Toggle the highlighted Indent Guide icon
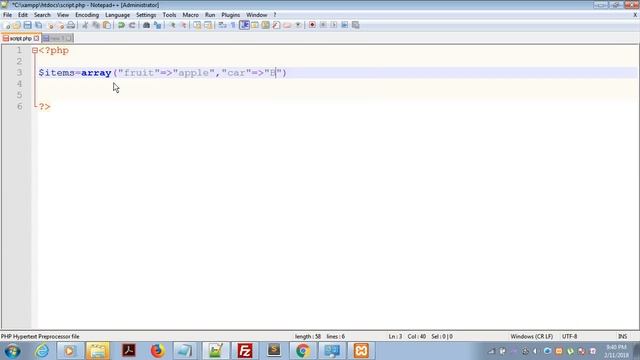Screen dimensions: 640x360 (x=244, y=25)
